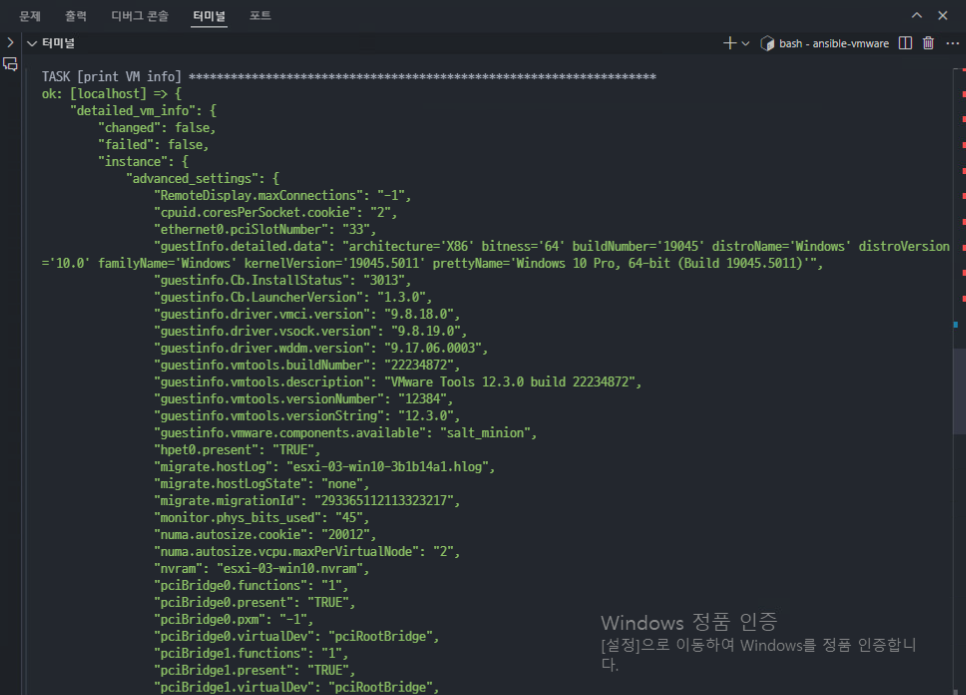Click the pciBridge0.functions line
Image resolution: width=966 pixels, height=695 pixels.
pos(251,585)
